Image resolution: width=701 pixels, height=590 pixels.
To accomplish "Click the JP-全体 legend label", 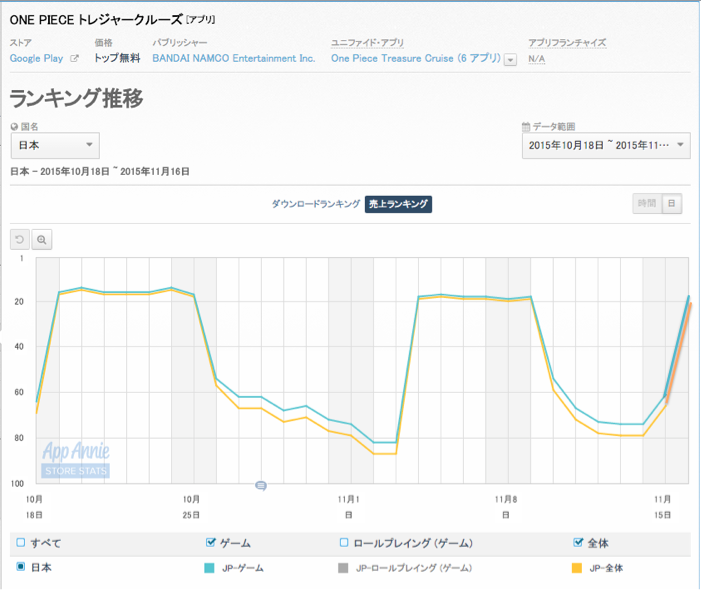I will pos(606,568).
